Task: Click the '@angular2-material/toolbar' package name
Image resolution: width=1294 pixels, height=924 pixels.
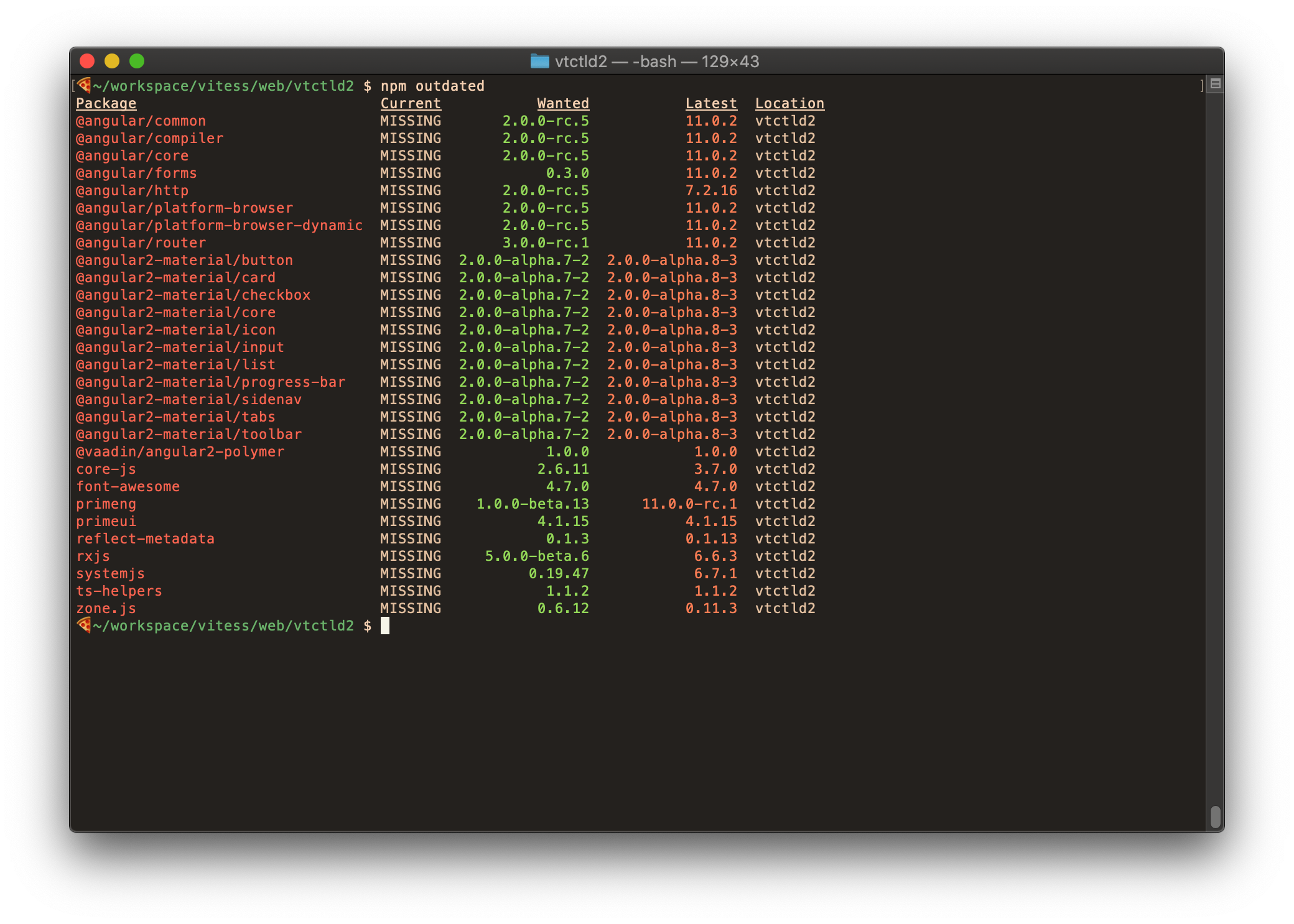Action: (189, 434)
